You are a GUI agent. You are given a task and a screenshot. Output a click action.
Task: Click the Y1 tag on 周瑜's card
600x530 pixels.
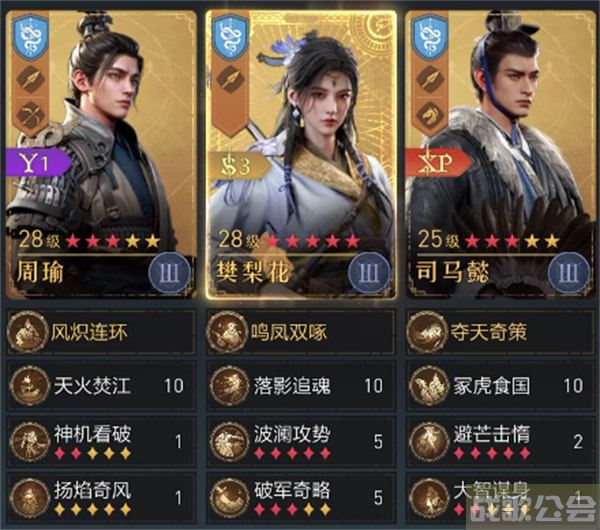pos(38,162)
